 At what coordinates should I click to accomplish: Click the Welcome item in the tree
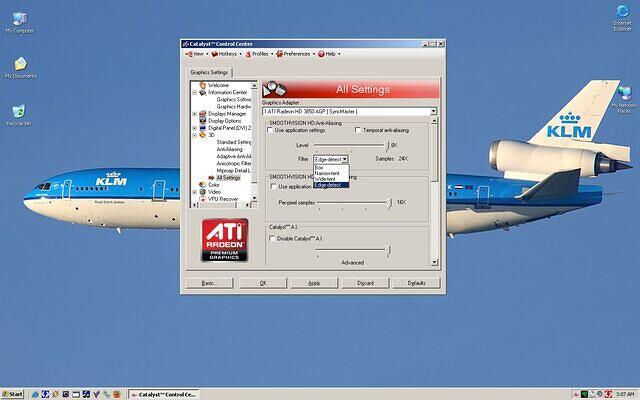click(218, 85)
